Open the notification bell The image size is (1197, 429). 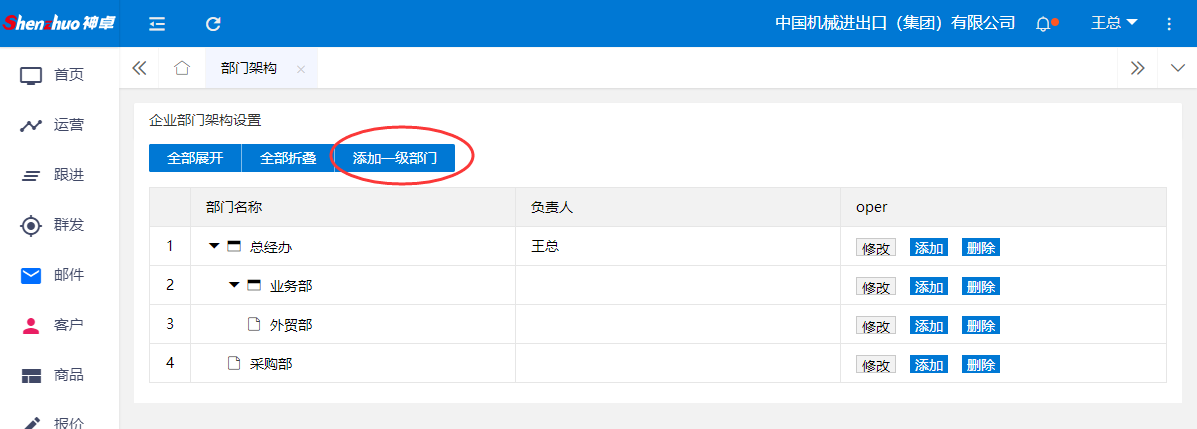(1044, 23)
